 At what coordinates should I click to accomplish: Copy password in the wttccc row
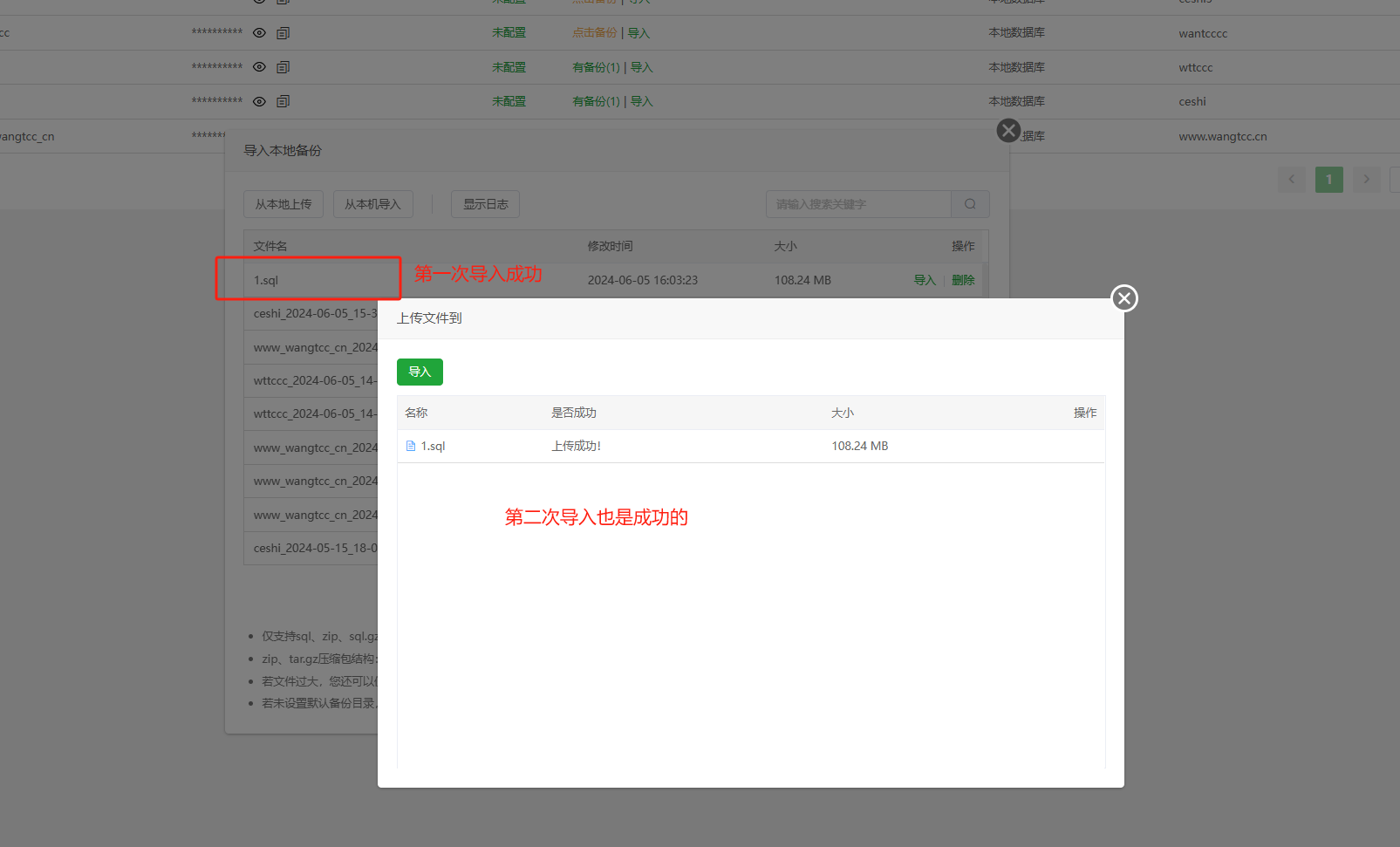[x=283, y=67]
